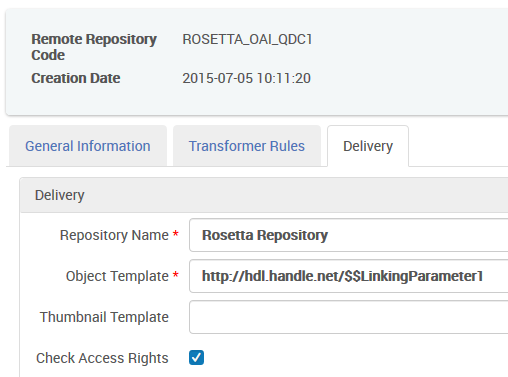Open the General Information tab
The image size is (508, 377).
point(88,146)
